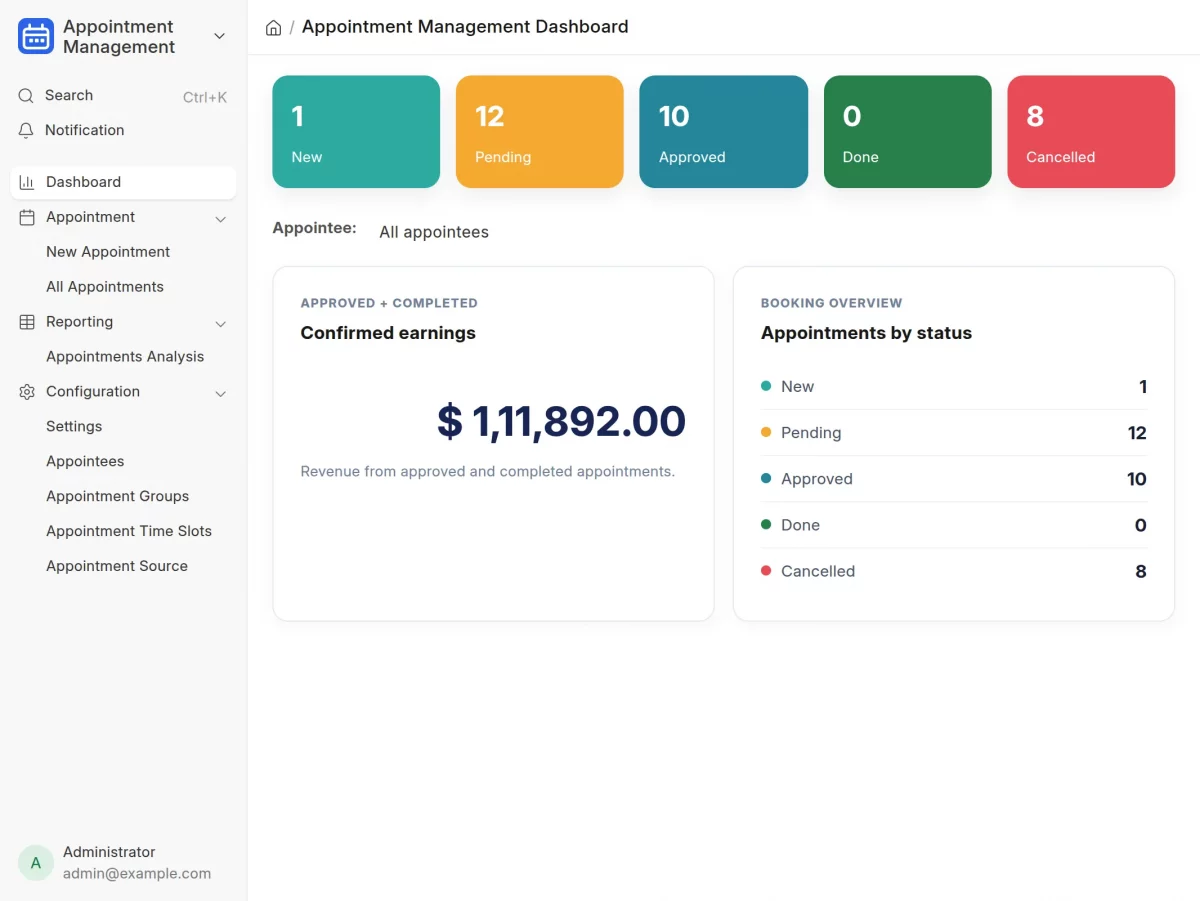
Task: Open Appointment Time Slots
Action: (129, 532)
